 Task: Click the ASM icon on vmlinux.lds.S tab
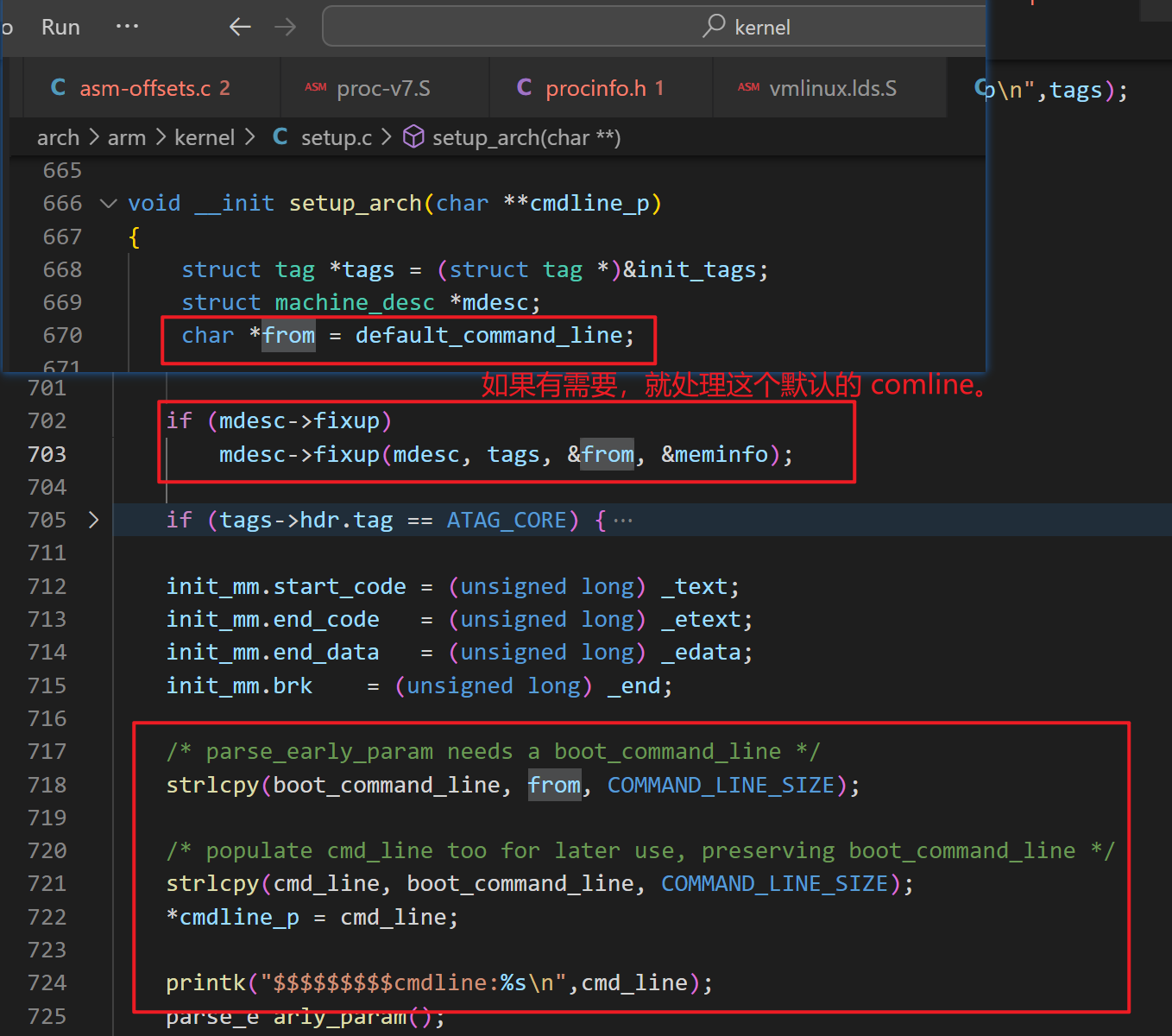(x=748, y=87)
